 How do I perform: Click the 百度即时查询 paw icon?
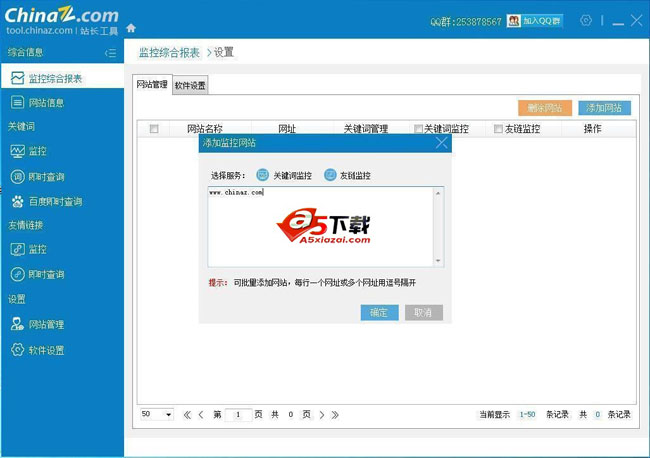(17, 201)
